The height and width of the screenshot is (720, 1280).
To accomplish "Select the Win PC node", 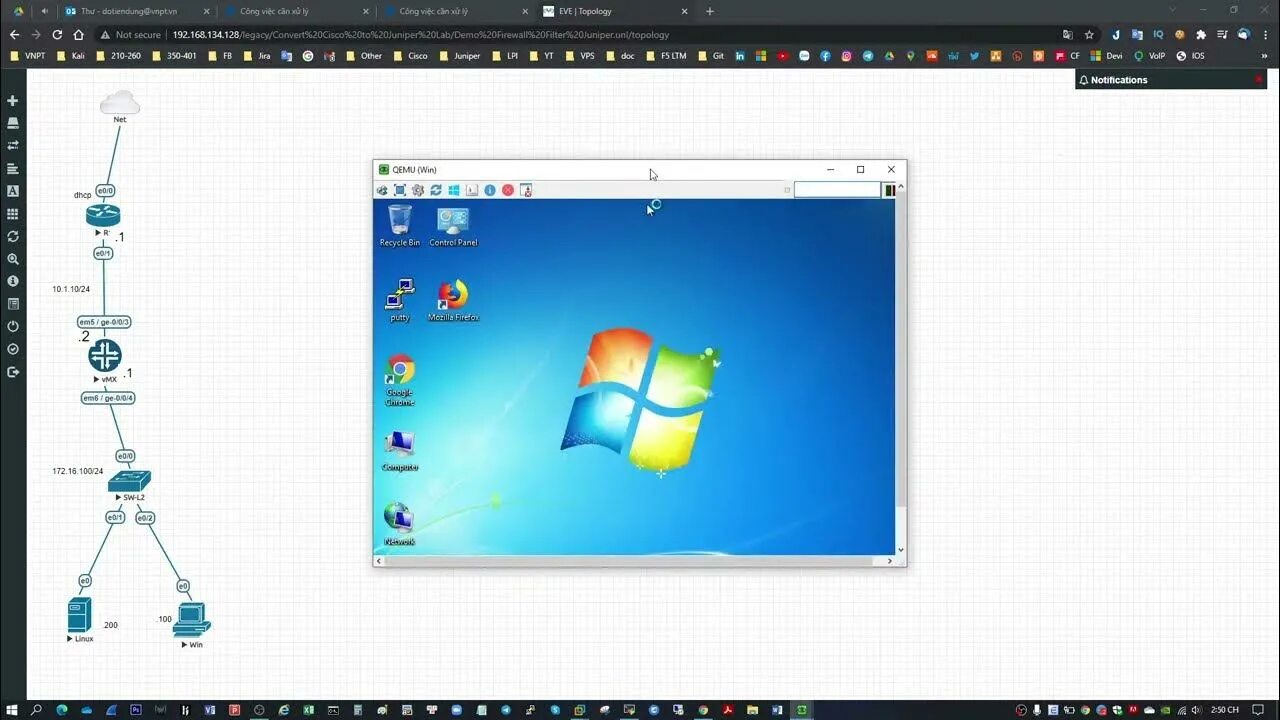I will click(192, 620).
